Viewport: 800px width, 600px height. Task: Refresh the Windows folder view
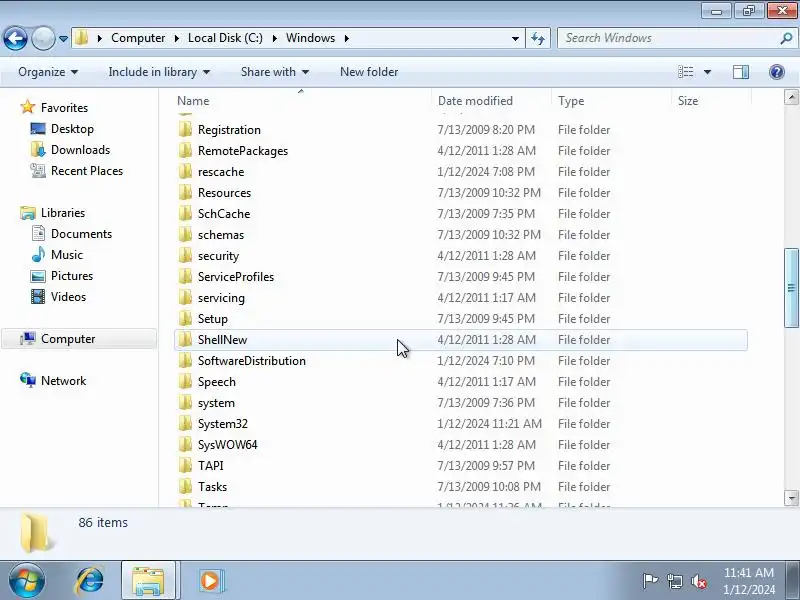click(x=538, y=38)
